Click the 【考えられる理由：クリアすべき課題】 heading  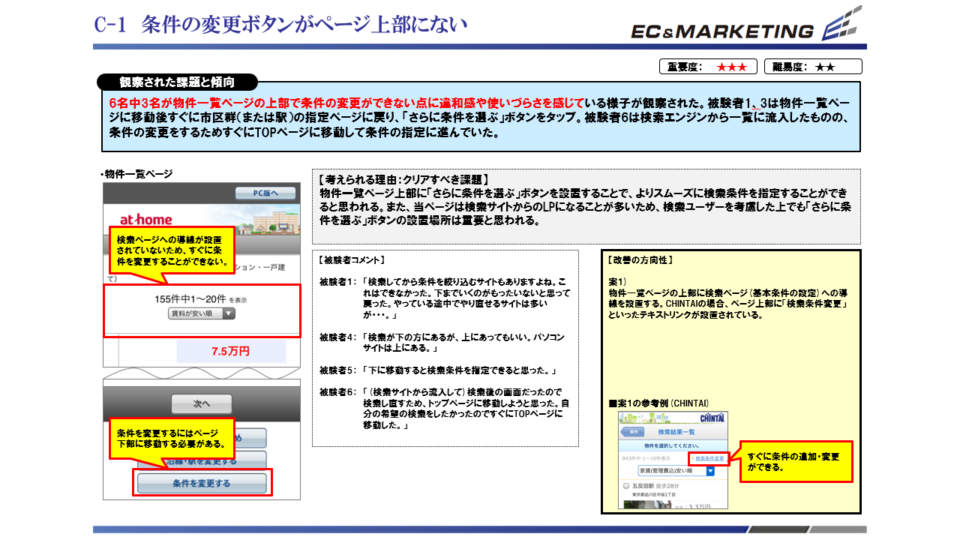coord(404,179)
